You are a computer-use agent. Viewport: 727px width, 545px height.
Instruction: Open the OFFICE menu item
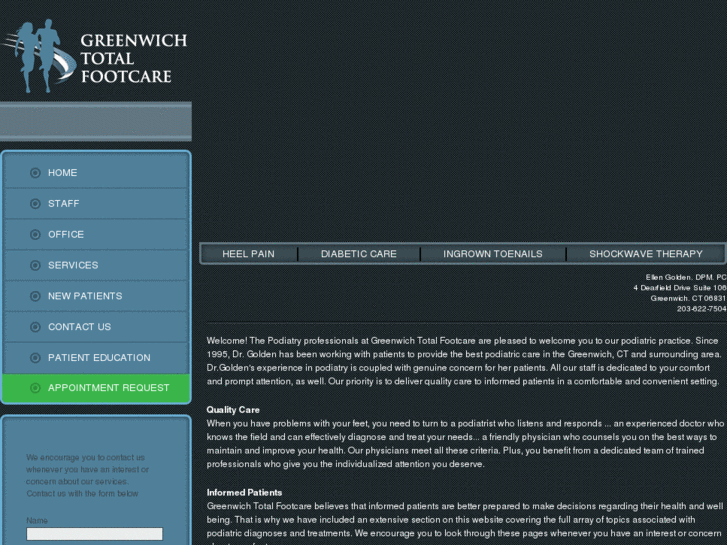pyautogui.click(x=96, y=234)
